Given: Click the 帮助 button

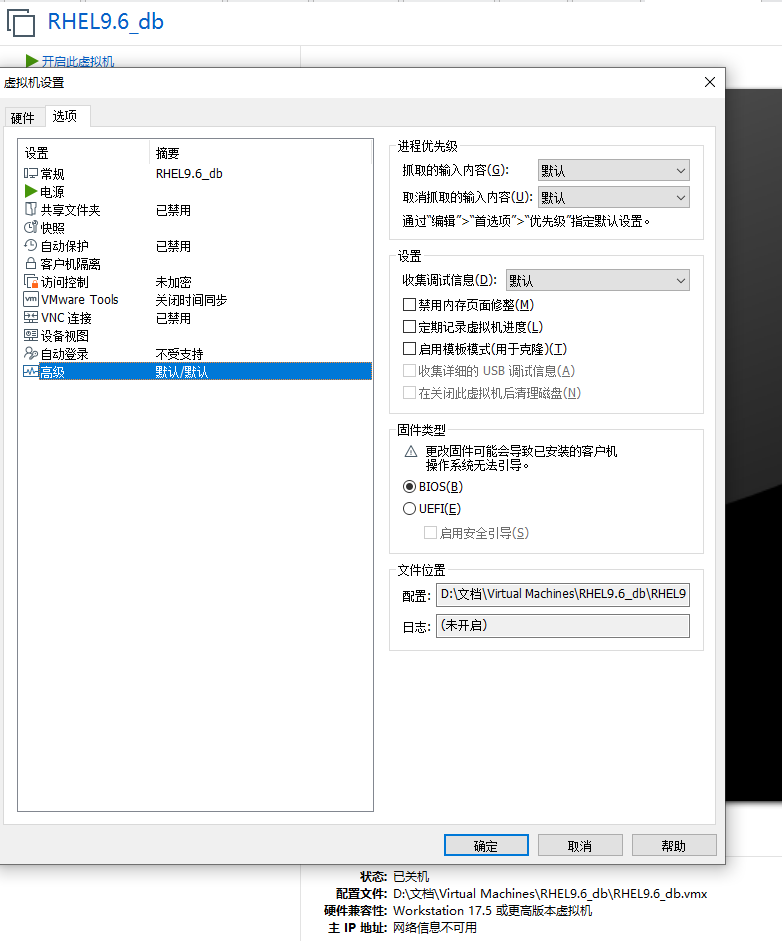Looking at the screenshot, I should coord(673,846).
